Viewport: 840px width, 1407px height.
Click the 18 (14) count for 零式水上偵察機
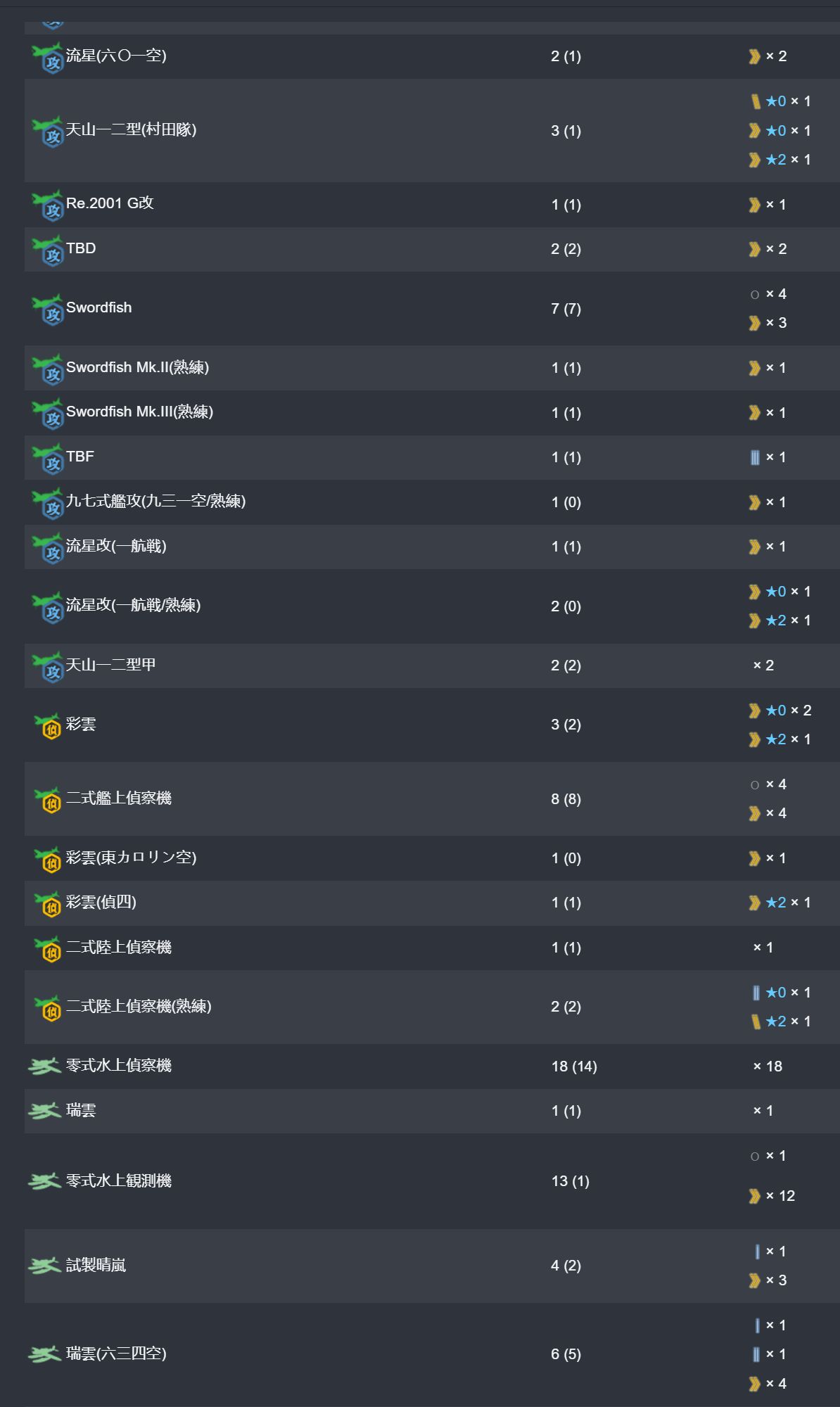574,1067
